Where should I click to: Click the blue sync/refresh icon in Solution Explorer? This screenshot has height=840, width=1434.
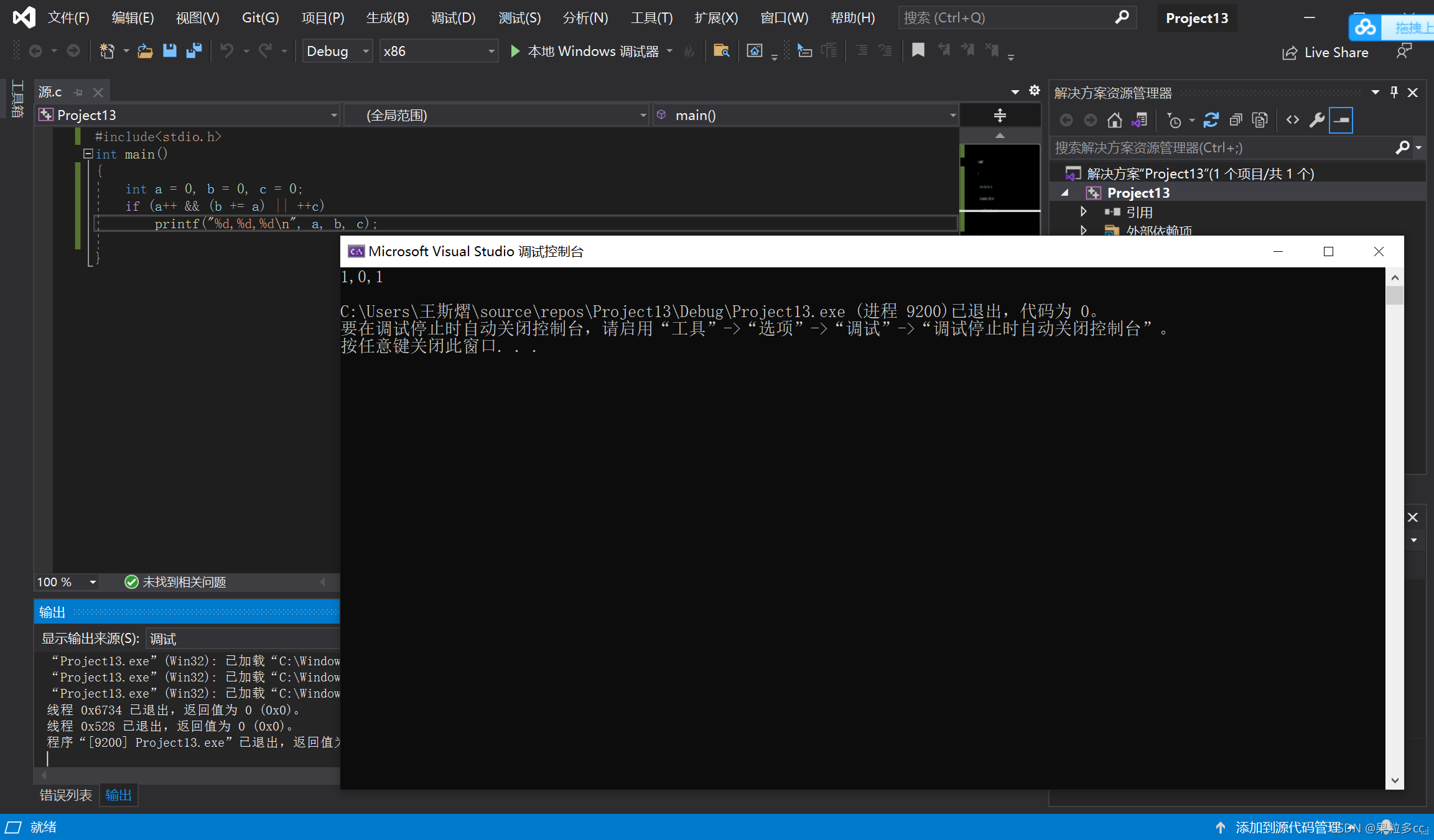point(1211,120)
